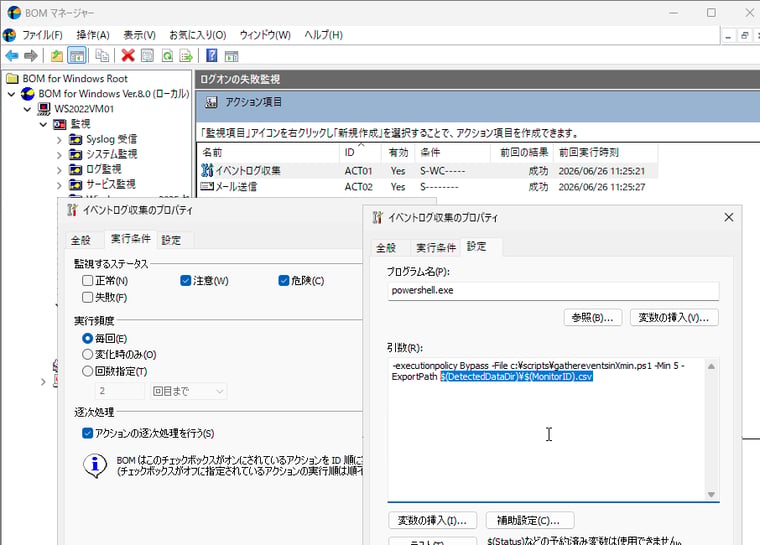
Task: Select the 毎回(E) radio button
Action: (x=87, y=338)
